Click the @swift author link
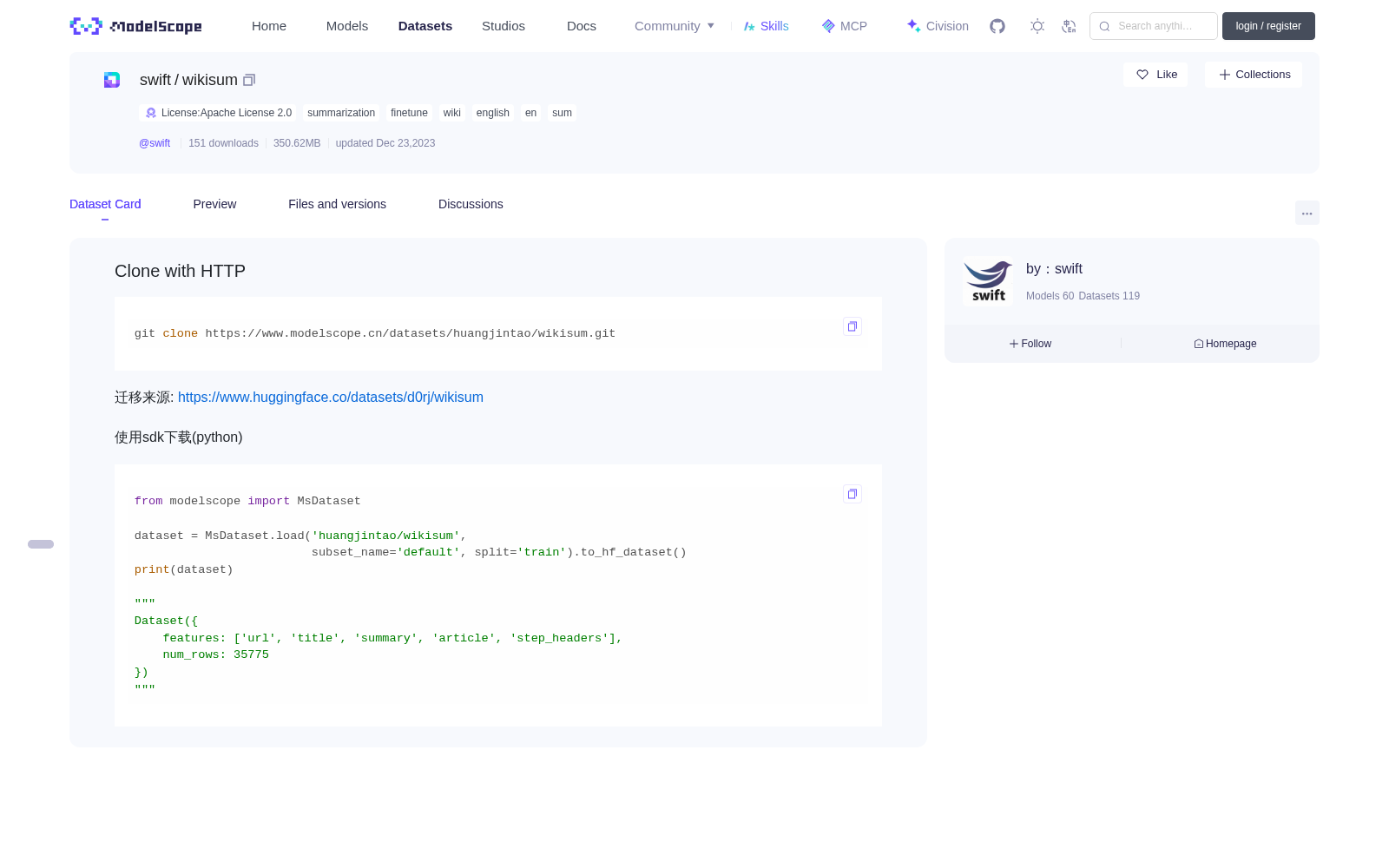The width and height of the screenshot is (1389, 868). point(155,143)
